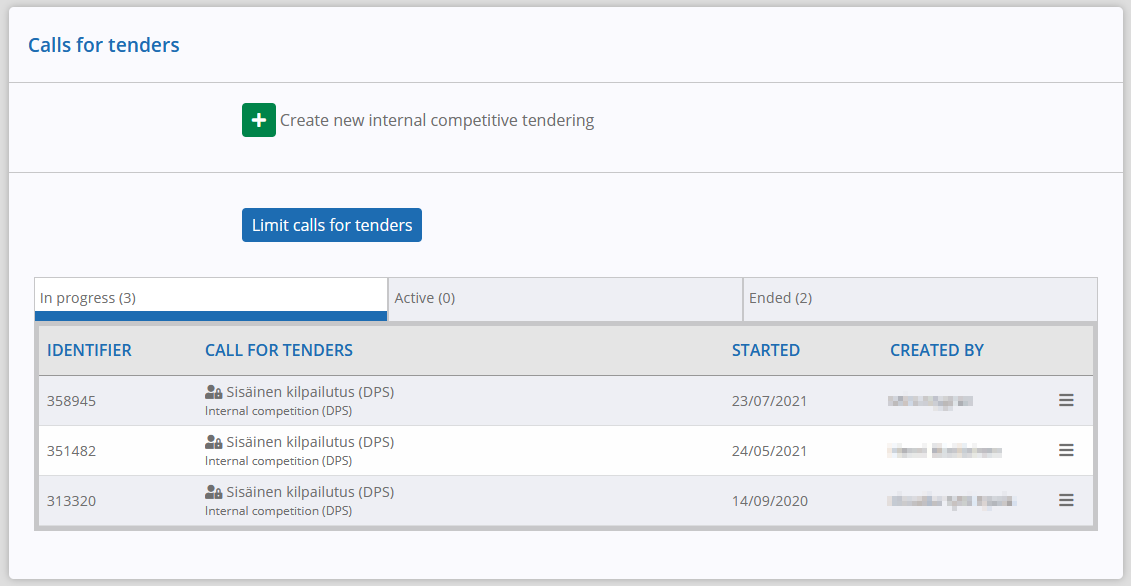Open hamburger menu for tender 313320
The image size is (1131, 586).
1066,500
